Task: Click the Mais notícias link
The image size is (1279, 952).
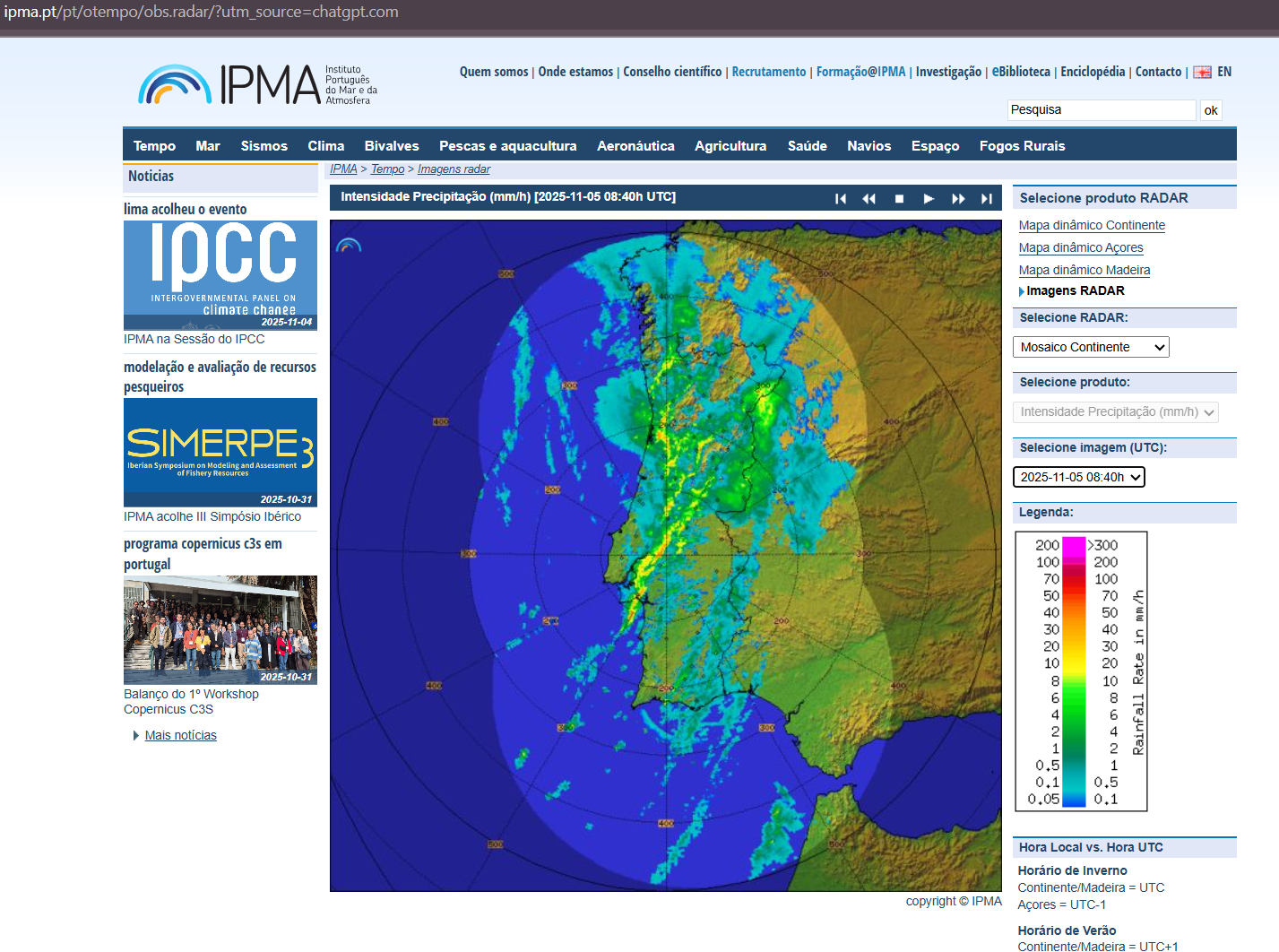Action: (180, 735)
